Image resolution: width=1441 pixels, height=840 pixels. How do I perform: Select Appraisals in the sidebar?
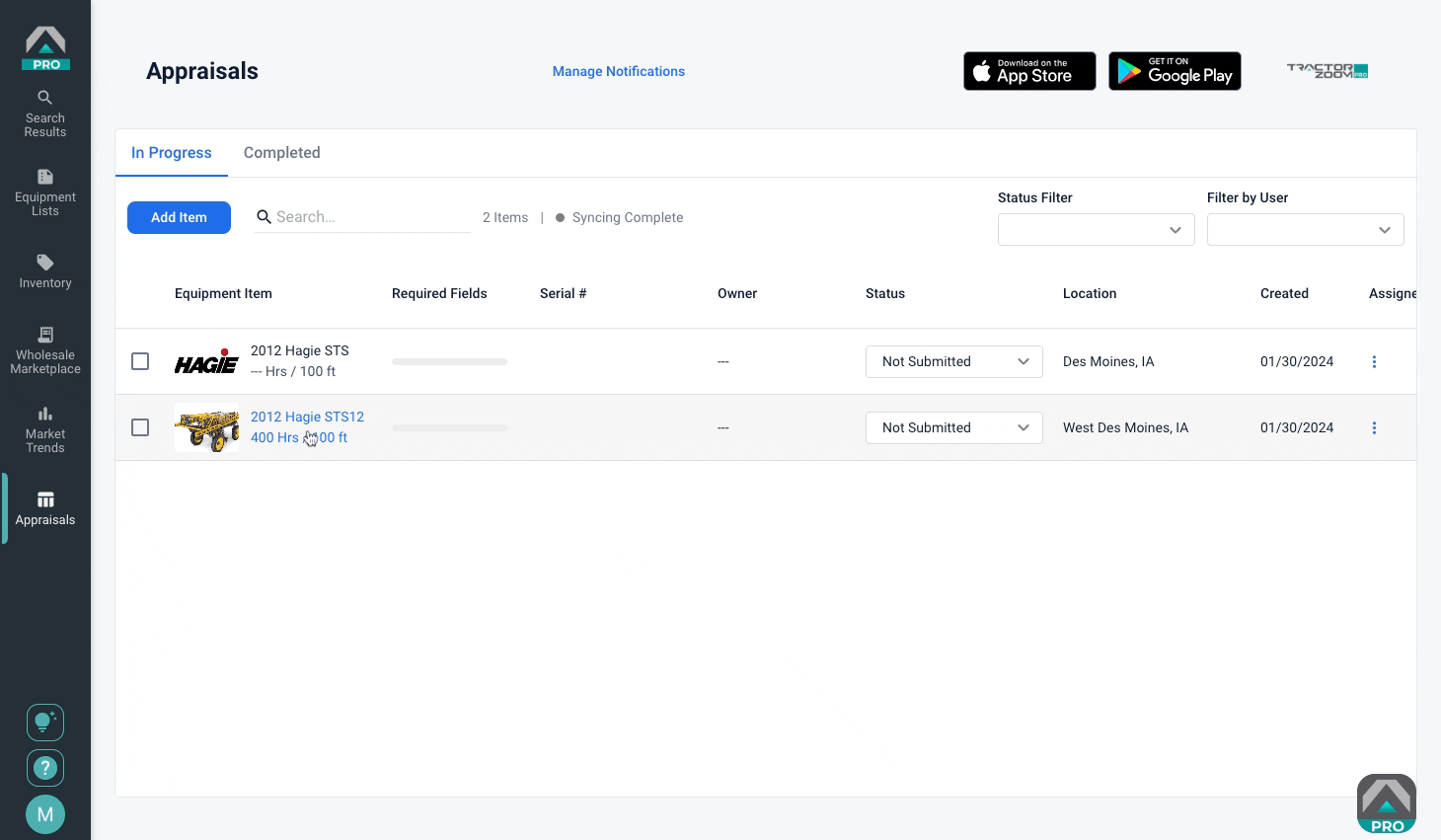pyautogui.click(x=45, y=508)
